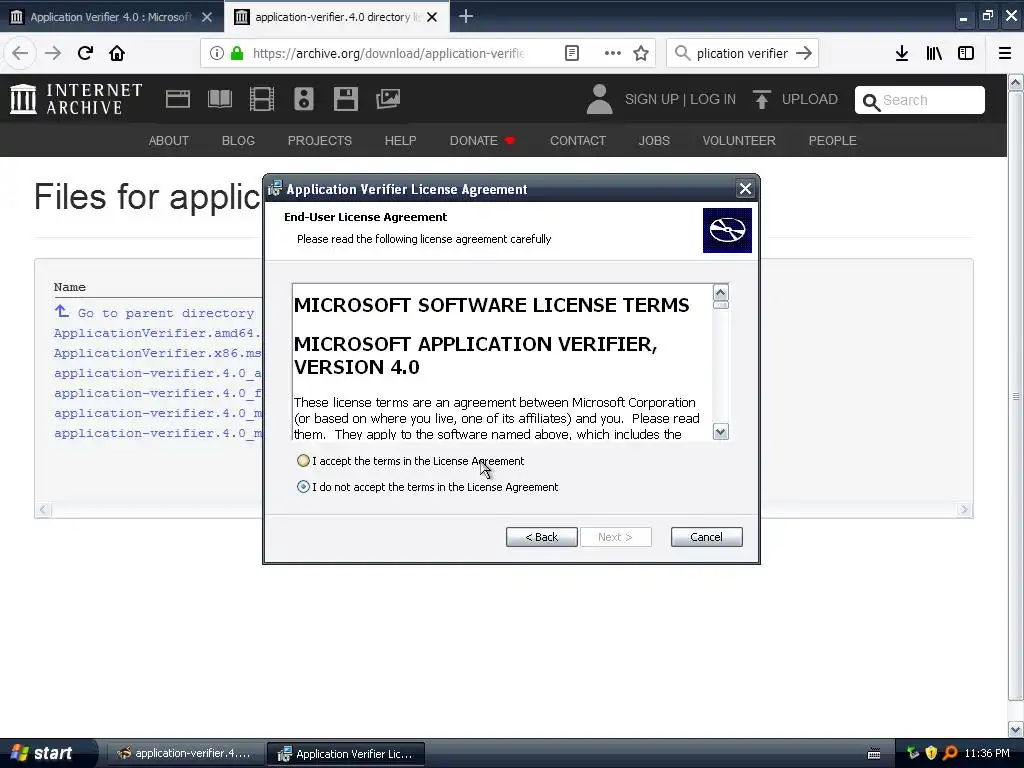Image resolution: width=1024 pixels, height=768 pixels.
Task: Click the UPLOAD link
Action: coord(795,99)
